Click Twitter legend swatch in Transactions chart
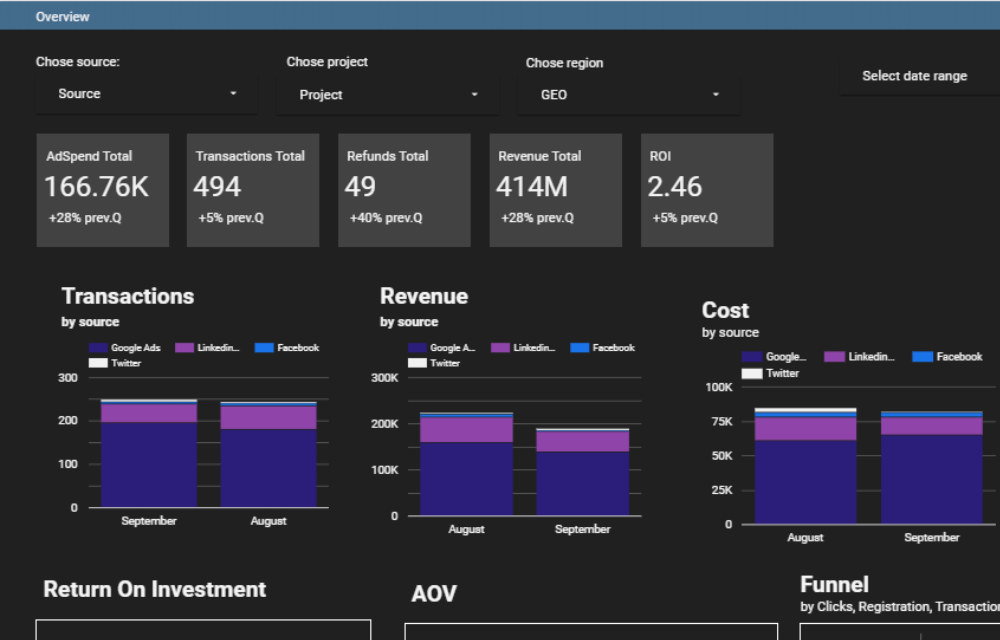The height and width of the screenshot is (640, 1000). click(x=98, y=364)
